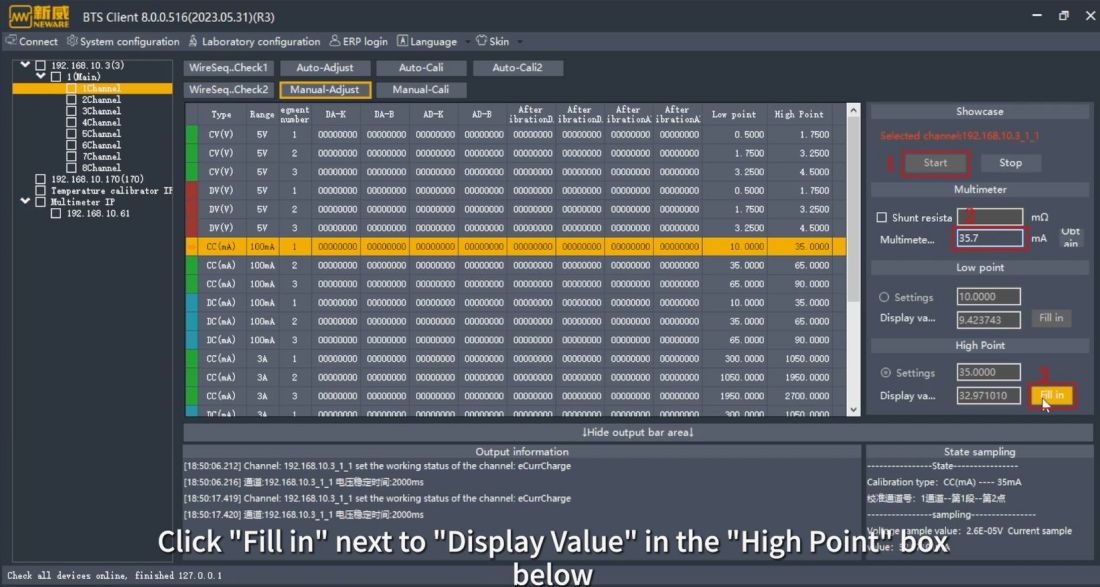Click the Skin shirt icon
Image resolution: width=1100 pixels, height=587 pixels.
coord(481,41)
